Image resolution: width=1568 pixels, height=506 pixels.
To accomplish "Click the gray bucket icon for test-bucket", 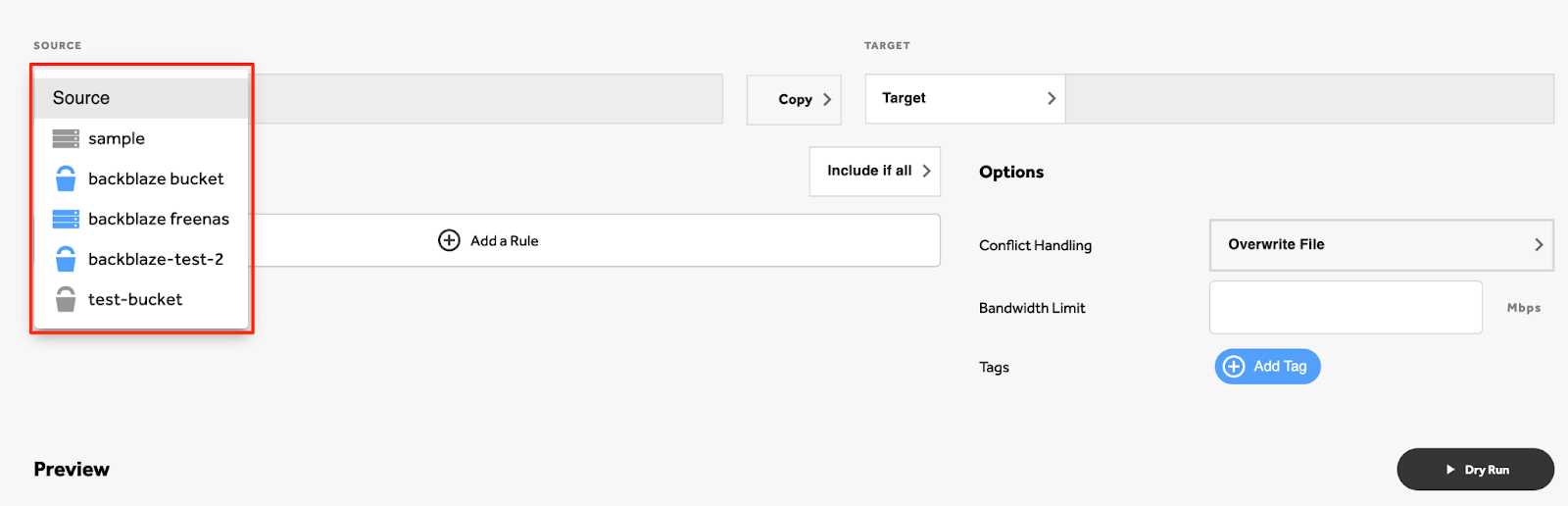I will pos(66,299).
